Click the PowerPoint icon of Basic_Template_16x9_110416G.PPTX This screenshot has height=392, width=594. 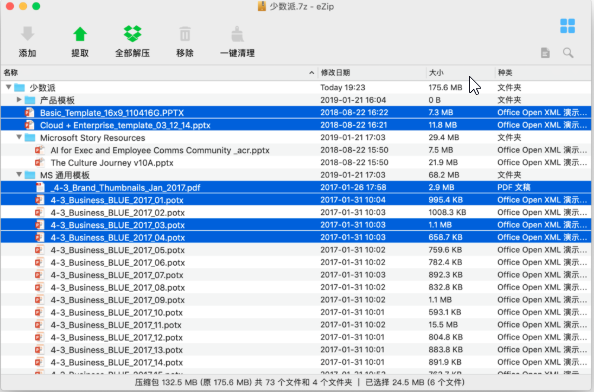click(29, 112)
